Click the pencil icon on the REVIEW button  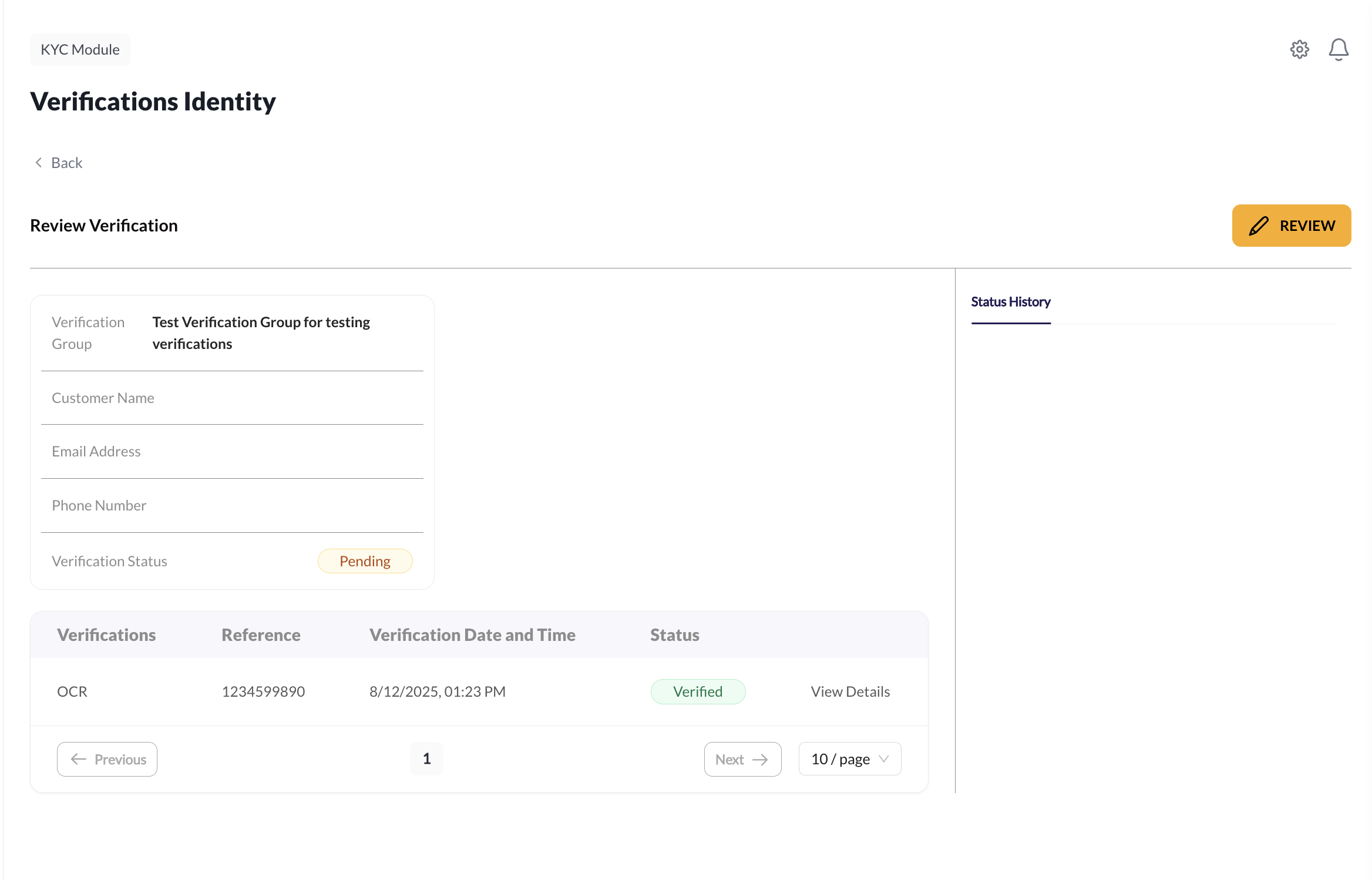[x=1259, y=226]
